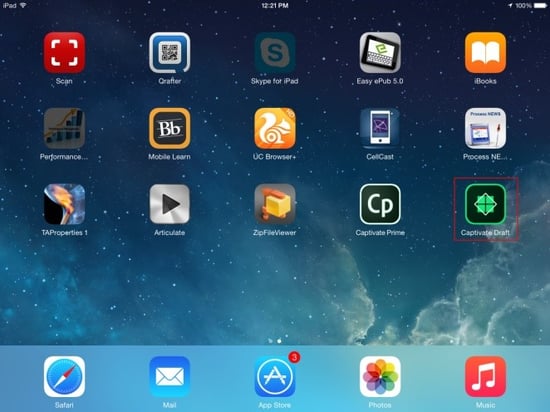Viewport: 550px width, 412px height.
Task: Launch TAProperties 1 app
Action: tap(64, 204)
